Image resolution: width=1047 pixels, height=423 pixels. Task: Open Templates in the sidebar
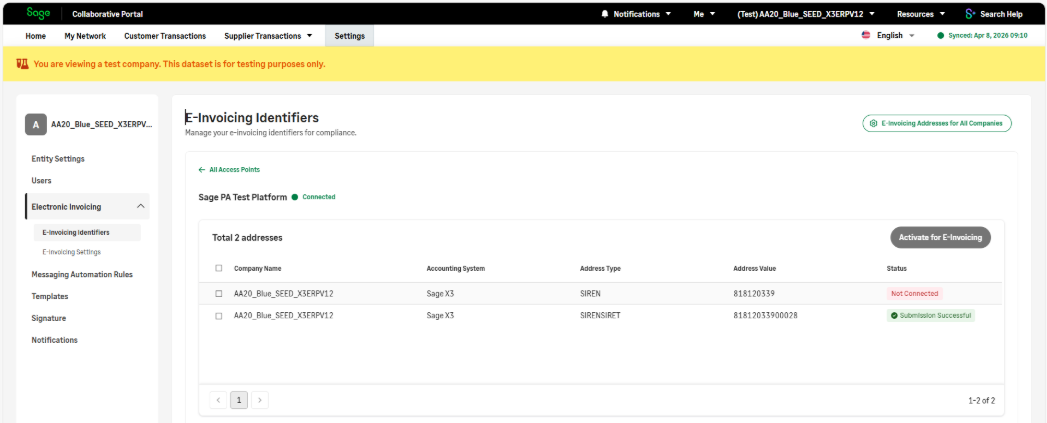[x=50, y=296]
